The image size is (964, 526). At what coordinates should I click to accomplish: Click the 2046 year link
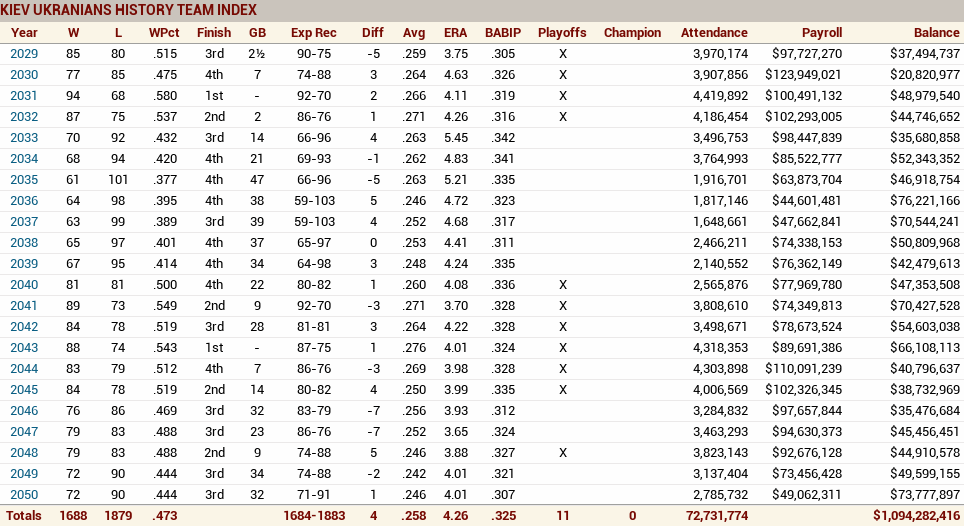pyautogui.click(x=24, y=411)
